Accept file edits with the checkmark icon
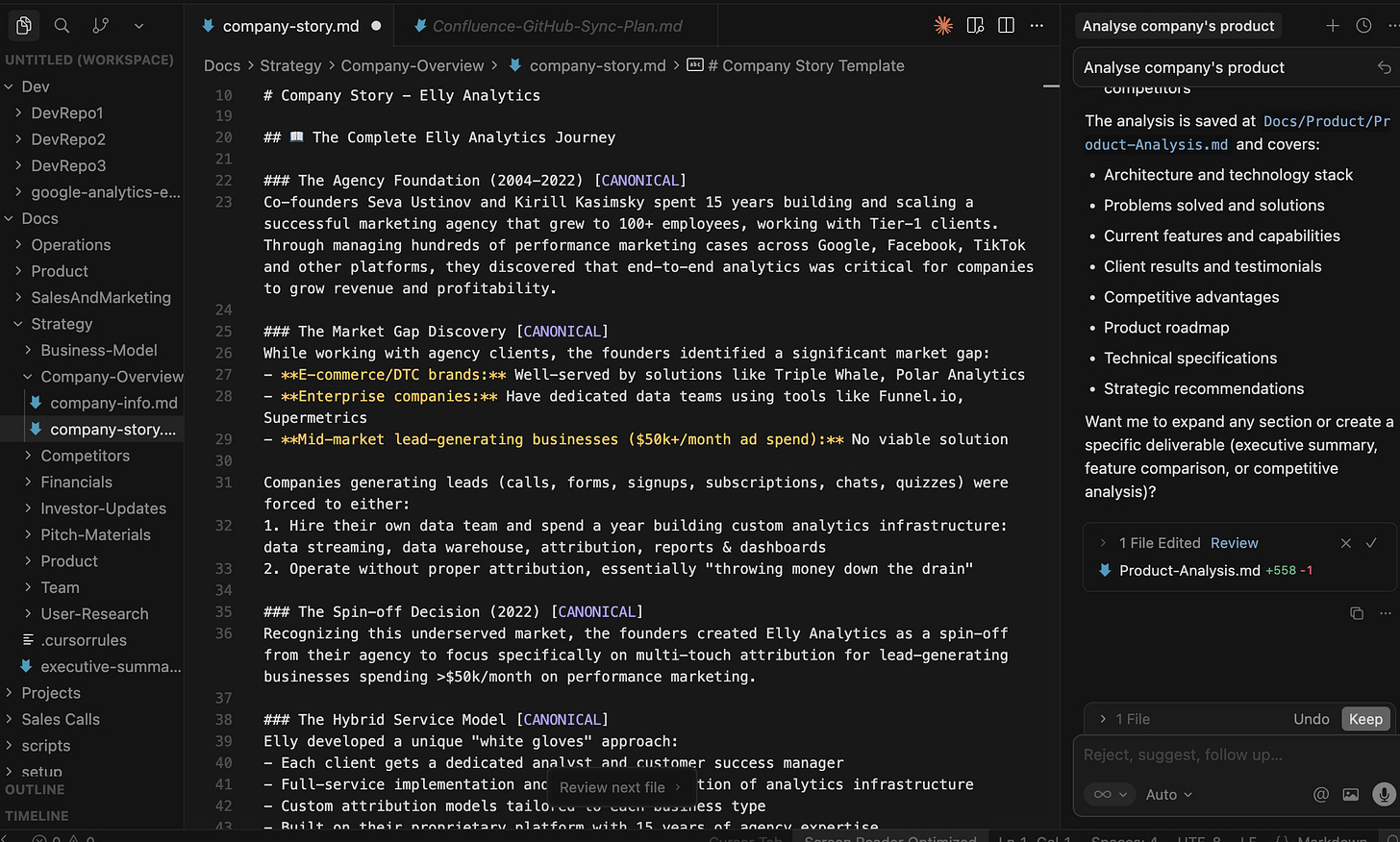Image resolution: width=1400 pixels, height=842 pixels. pos(1372,543)
